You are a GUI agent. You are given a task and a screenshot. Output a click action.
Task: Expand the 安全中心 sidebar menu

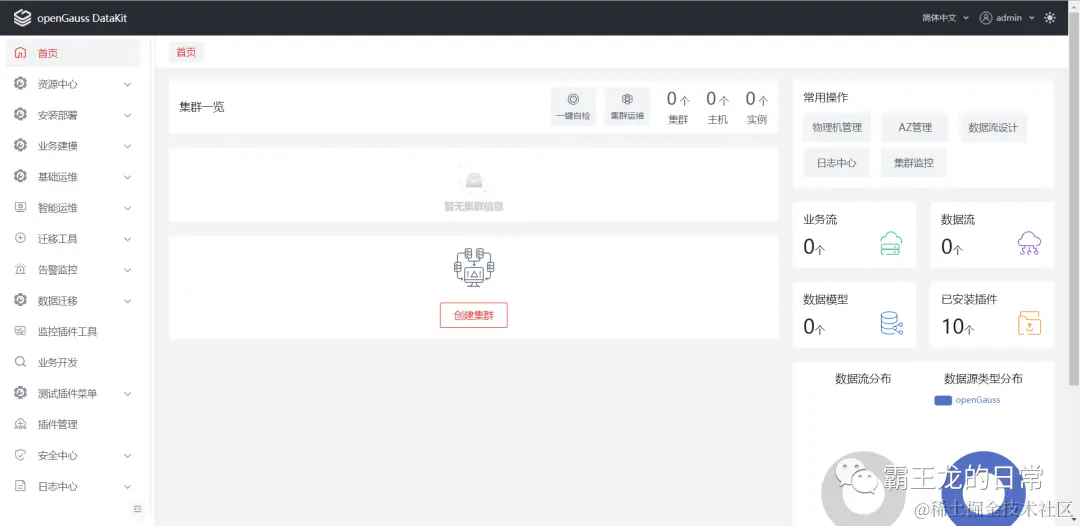76,456
